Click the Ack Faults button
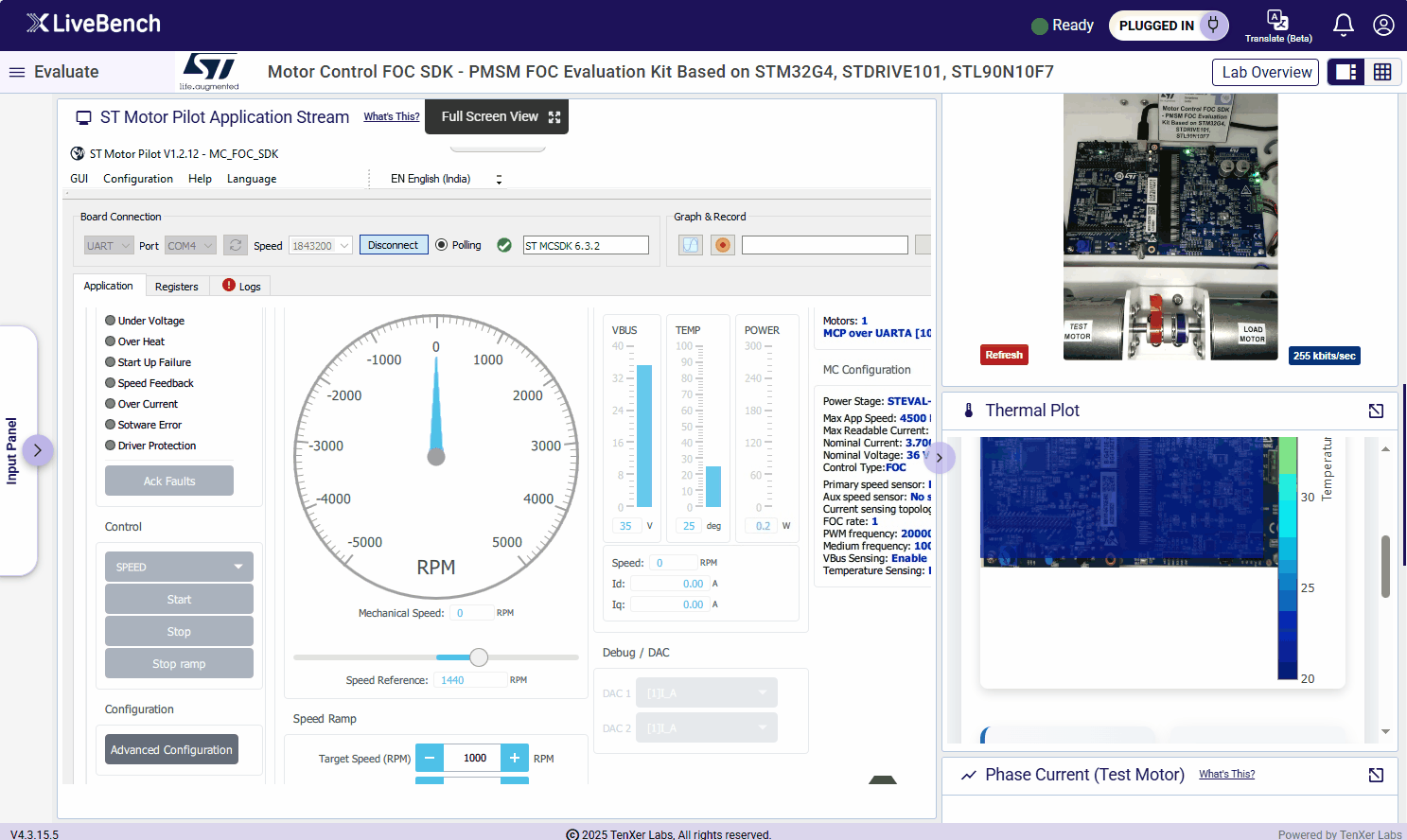 [x=169, y=481]
